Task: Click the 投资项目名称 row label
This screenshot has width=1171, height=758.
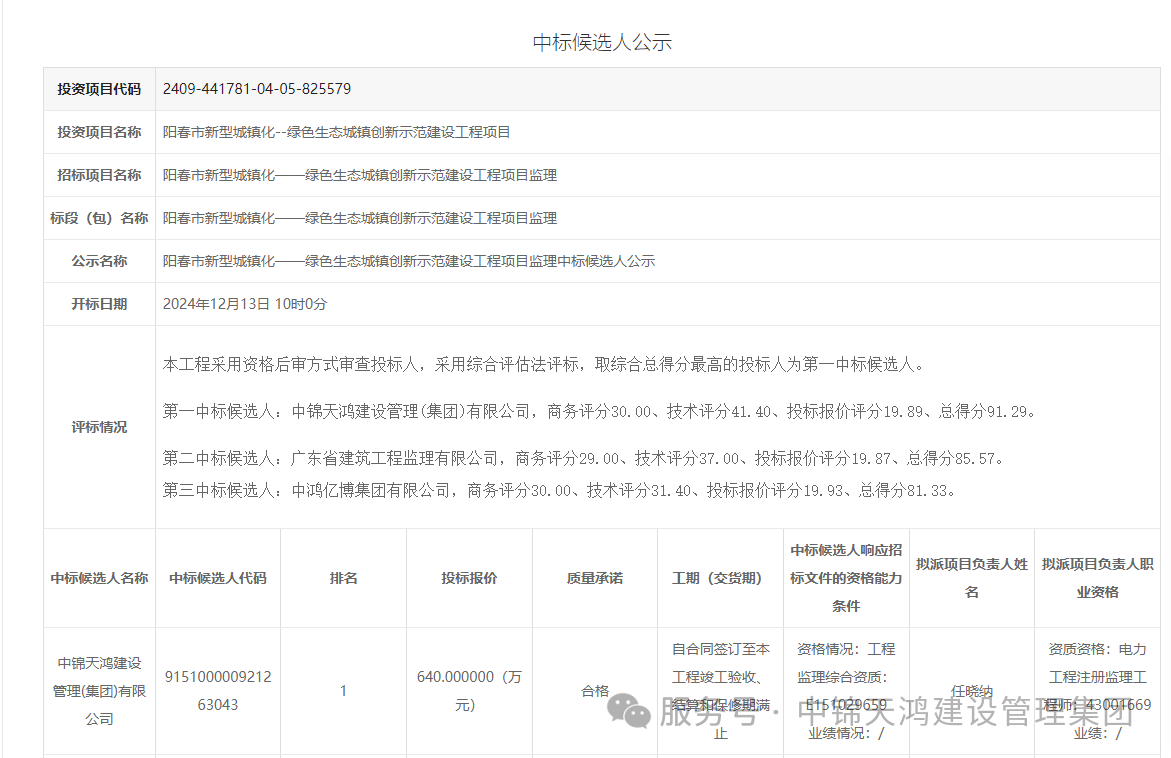Action: click(99, 132)
